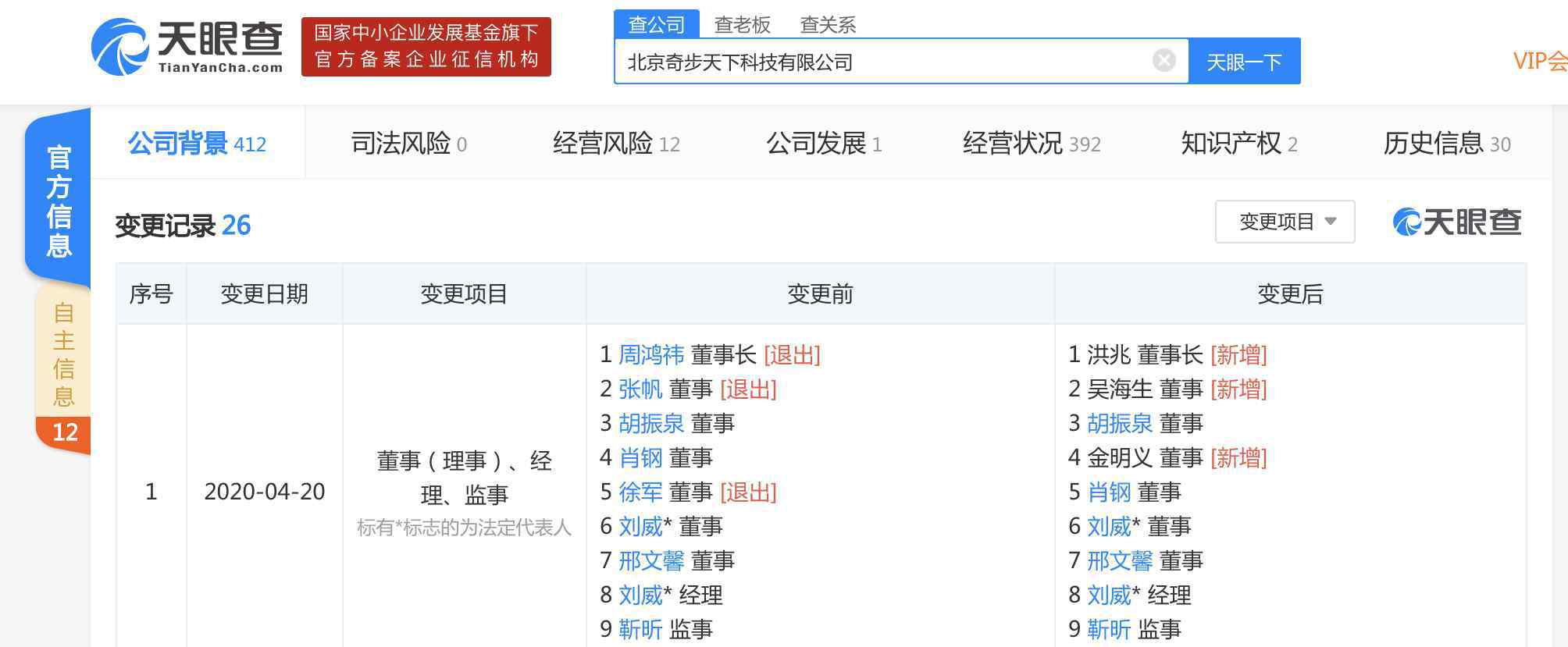Click the 吴海生 董事 entry

[x=1167, y=389]
